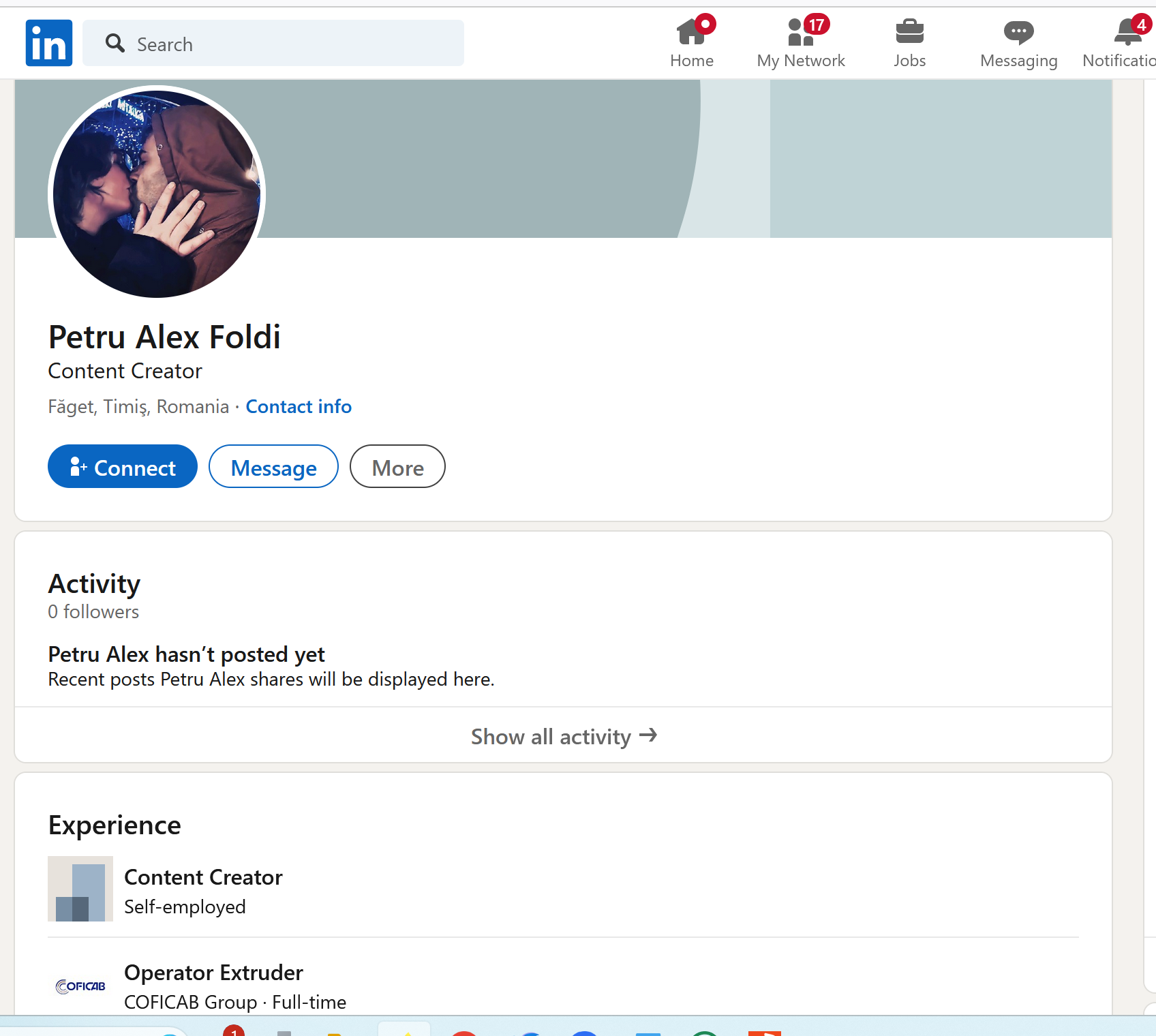Click the LinkedIn logo

click(49, 43)
